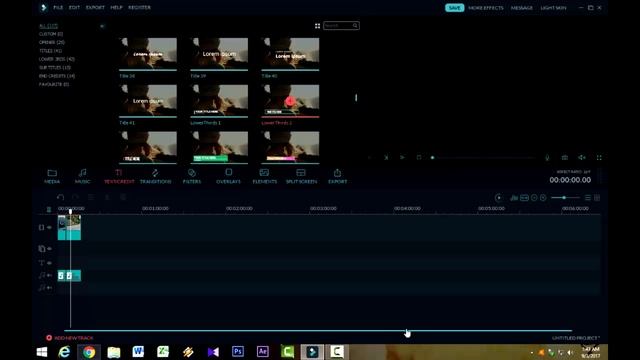The image size is (640, 360).
Task: Stop the preview playback
Action: click(x=419, y=157)
